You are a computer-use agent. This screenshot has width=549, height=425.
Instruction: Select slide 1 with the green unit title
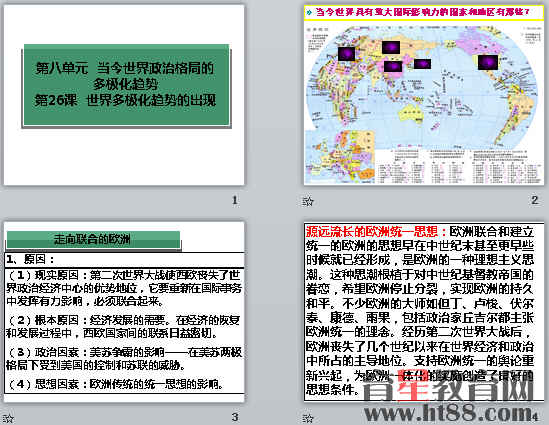tap(124, 95)
